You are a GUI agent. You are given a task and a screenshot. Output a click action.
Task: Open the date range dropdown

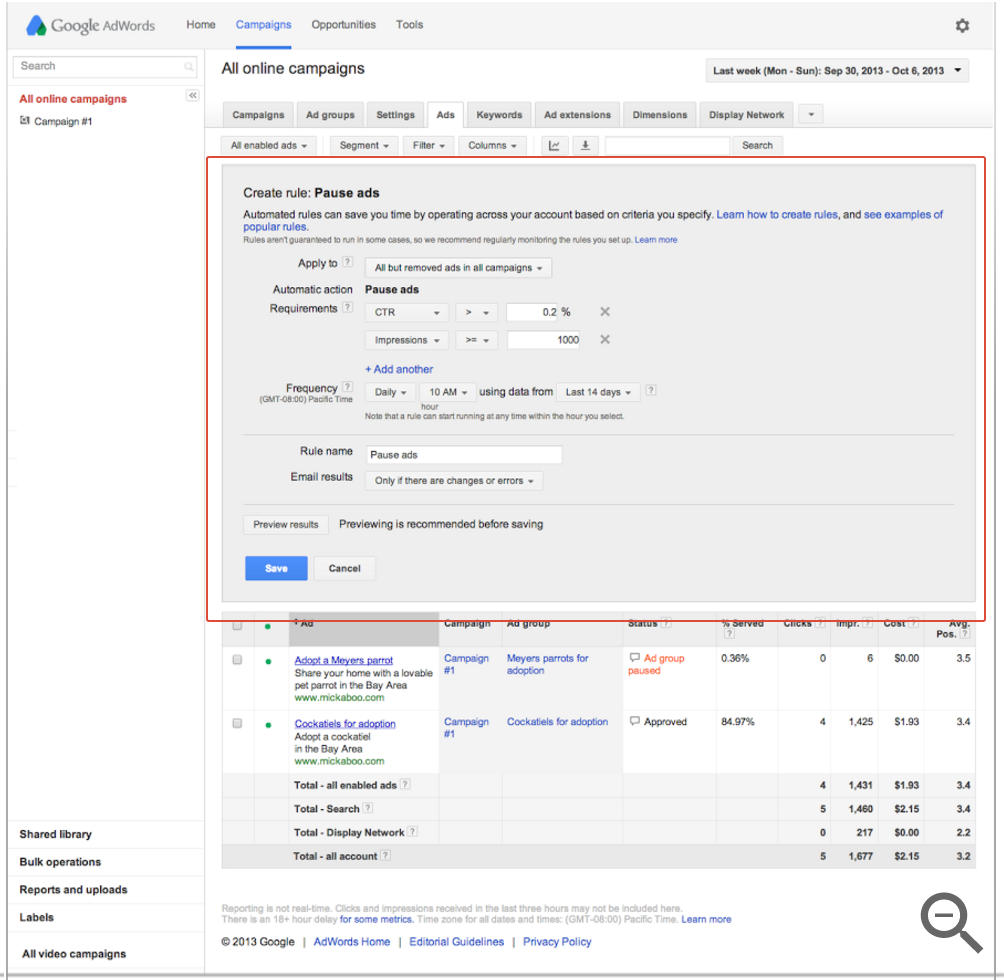coord(837,70)
